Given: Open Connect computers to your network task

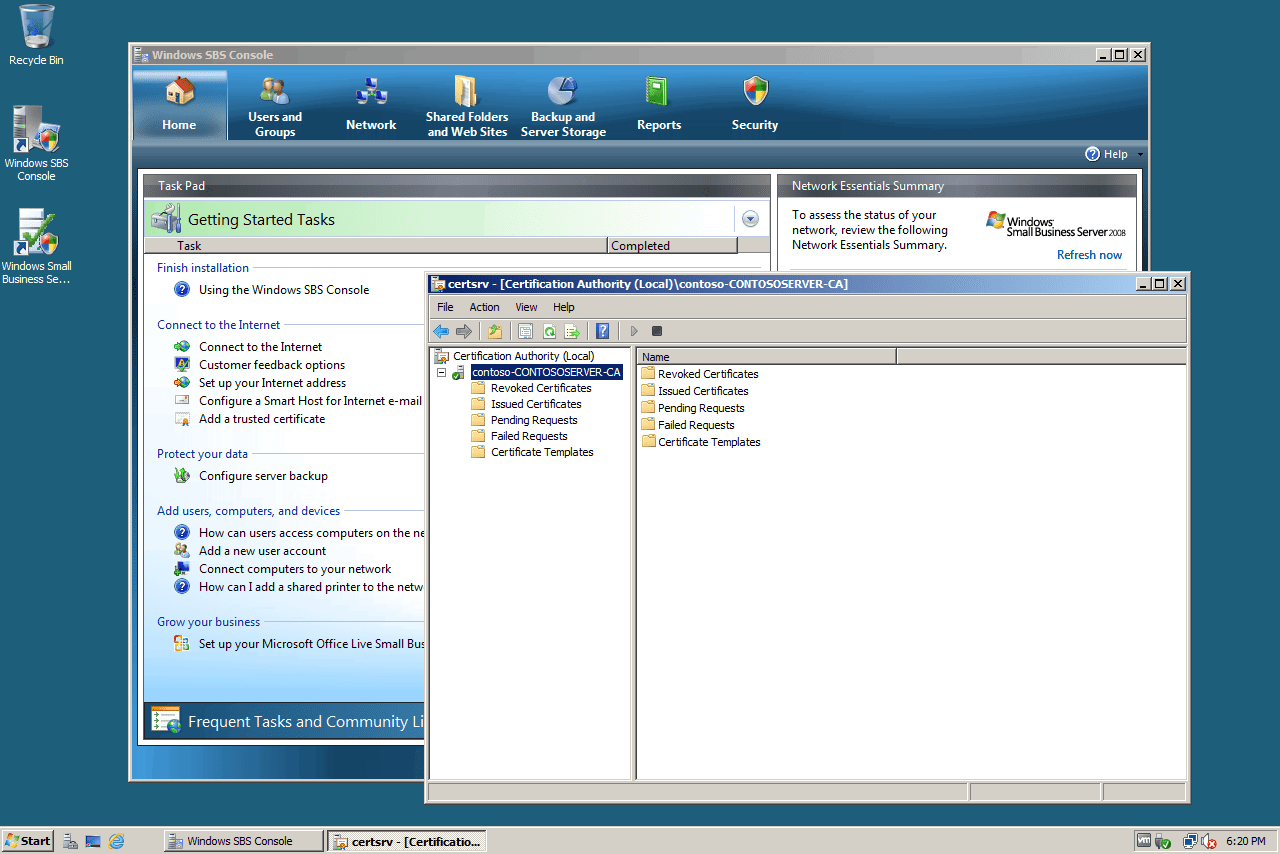Looking at the screenshot, I should (295, 569).
